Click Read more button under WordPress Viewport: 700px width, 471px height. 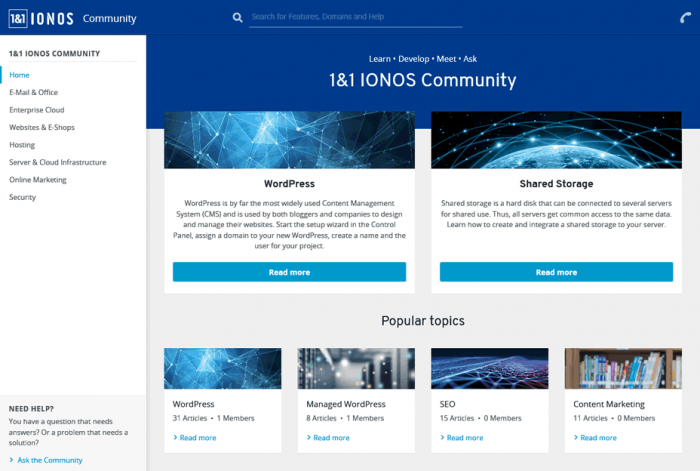click(289, 272)
